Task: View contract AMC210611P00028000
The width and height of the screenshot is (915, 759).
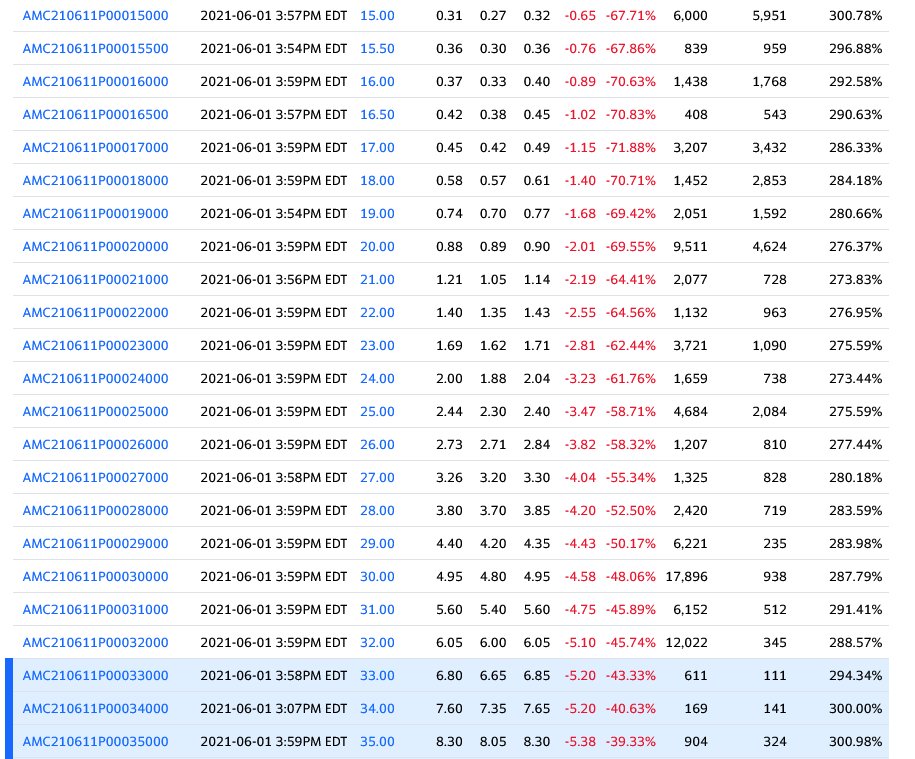Action: [95, 510]
